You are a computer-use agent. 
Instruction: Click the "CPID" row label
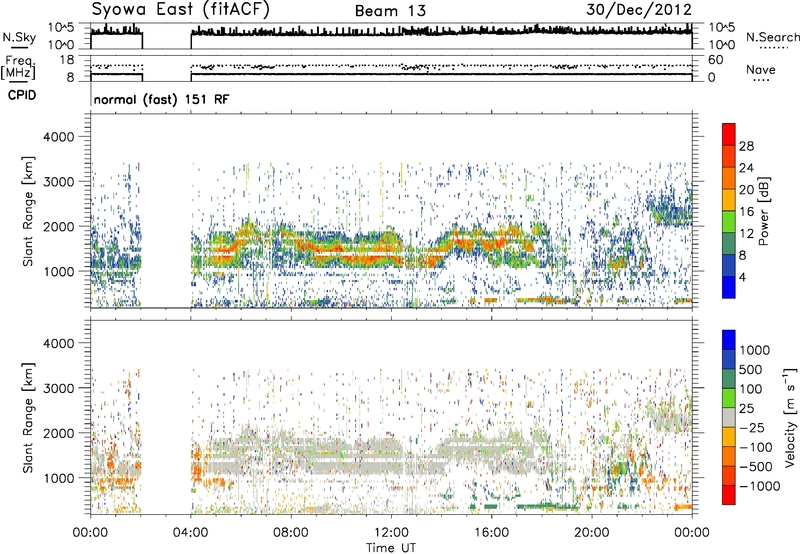click(x=22, y=95)
